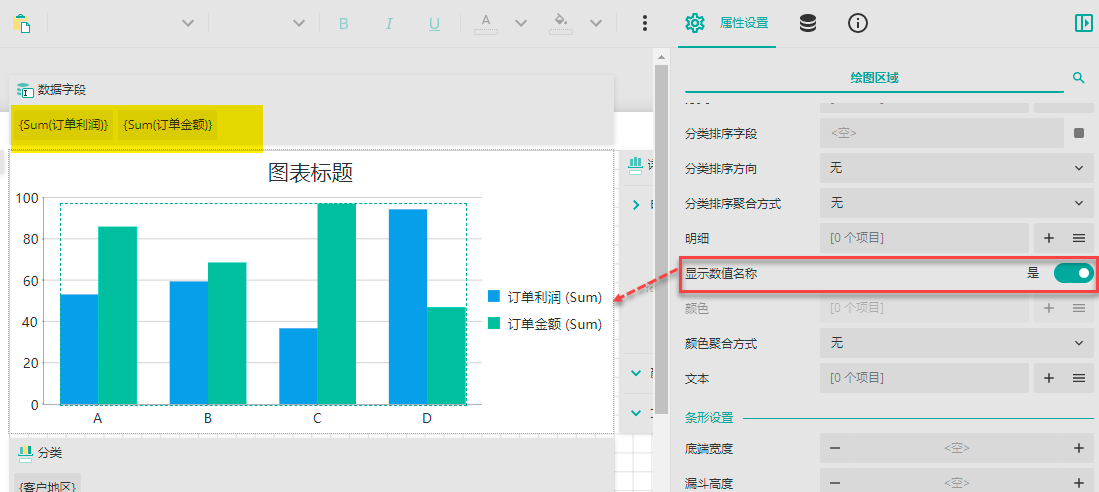Viewport: 1099px width, 492px height.
Task: Add a new 明细 item
Action: 1049,238
